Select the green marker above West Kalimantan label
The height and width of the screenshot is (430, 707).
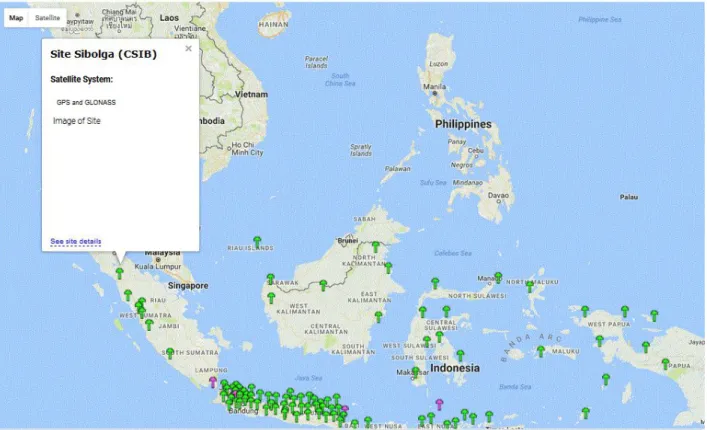[271, 298]
